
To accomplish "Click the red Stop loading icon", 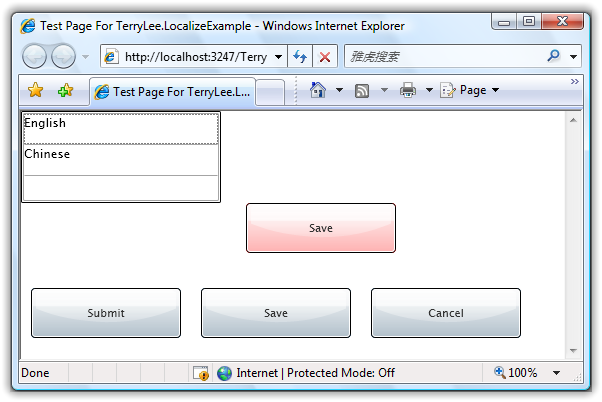I will click(x=324, y=57).
